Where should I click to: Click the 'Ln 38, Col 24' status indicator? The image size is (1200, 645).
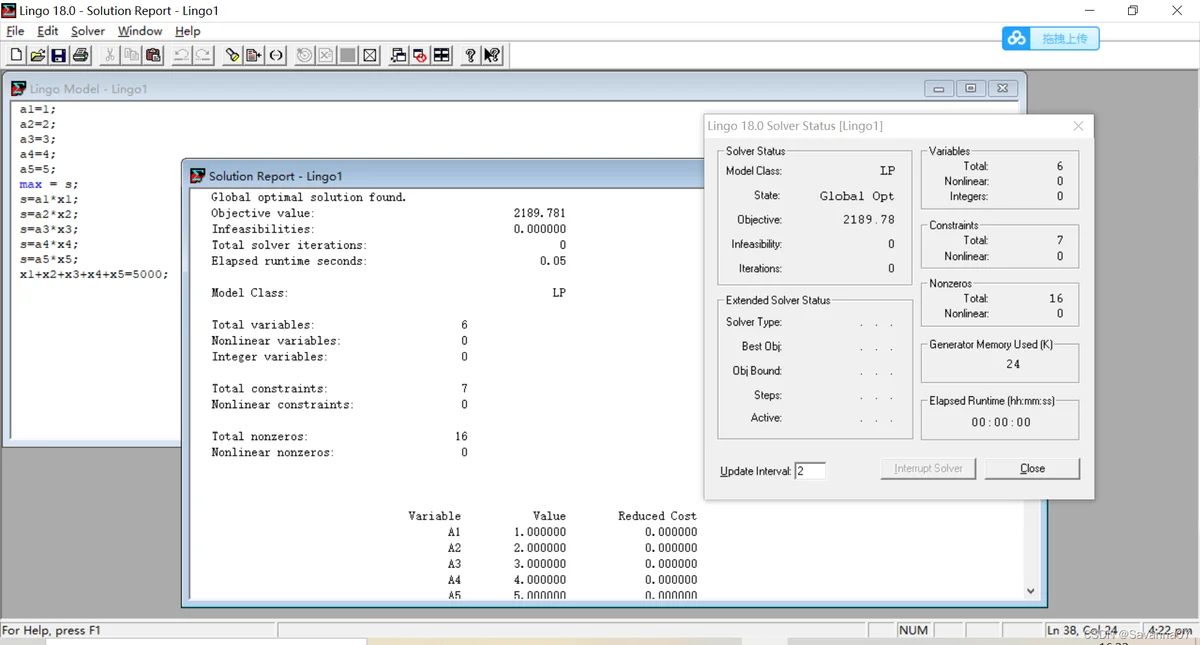point(1083,631)
